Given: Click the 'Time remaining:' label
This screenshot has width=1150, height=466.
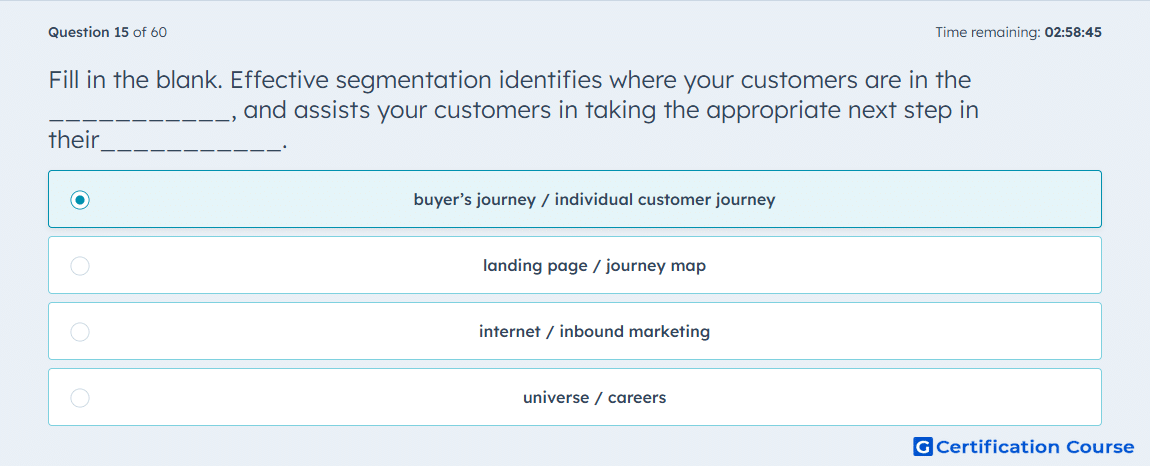Looking at the screenshot, I should [x=987, y=32].
